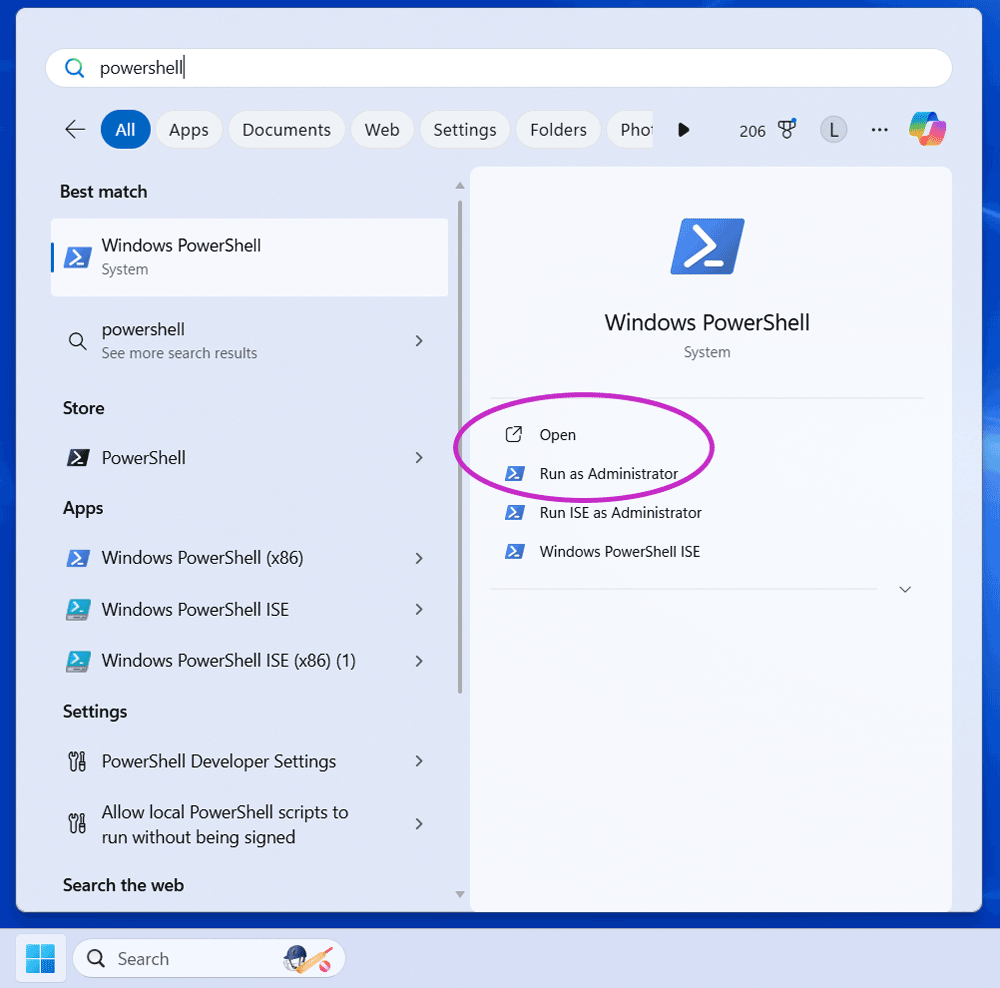The image size is (1000, 988).
Task: Expand more actions with the down chevron
Action: click(904, 589)
